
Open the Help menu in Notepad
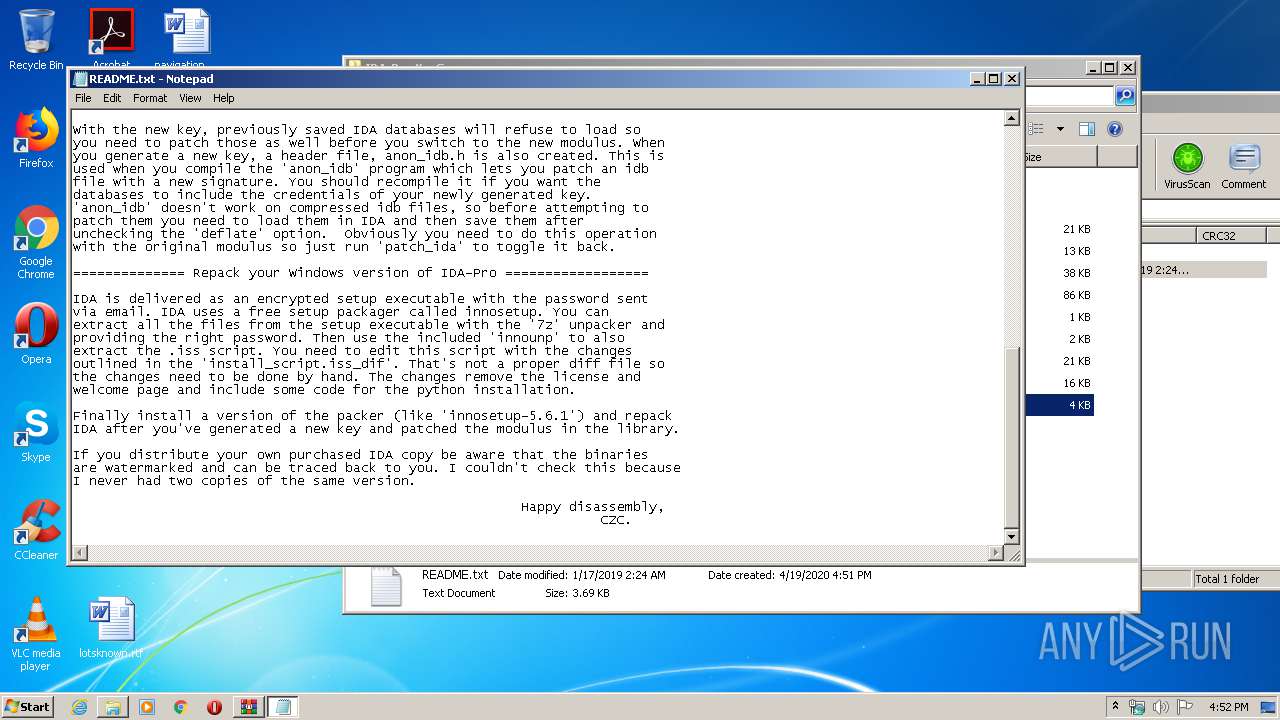pos(224,98)
